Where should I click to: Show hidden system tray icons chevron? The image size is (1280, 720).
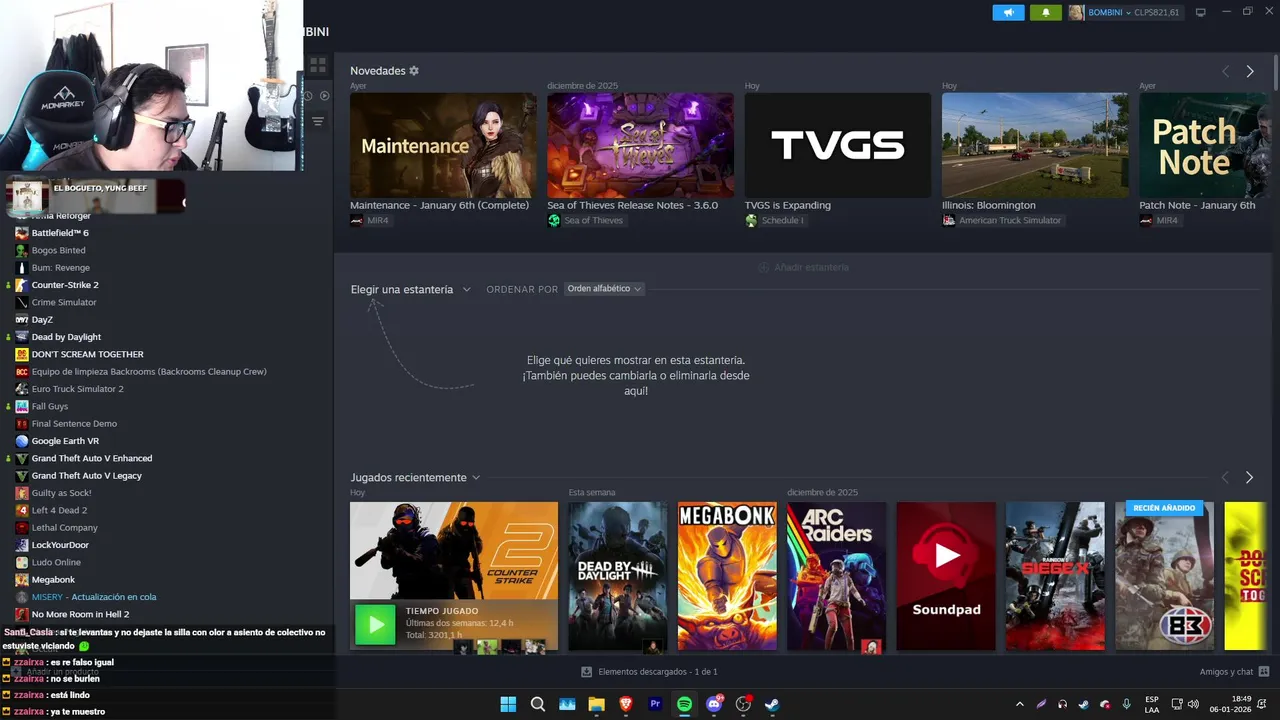point(1020,704)
